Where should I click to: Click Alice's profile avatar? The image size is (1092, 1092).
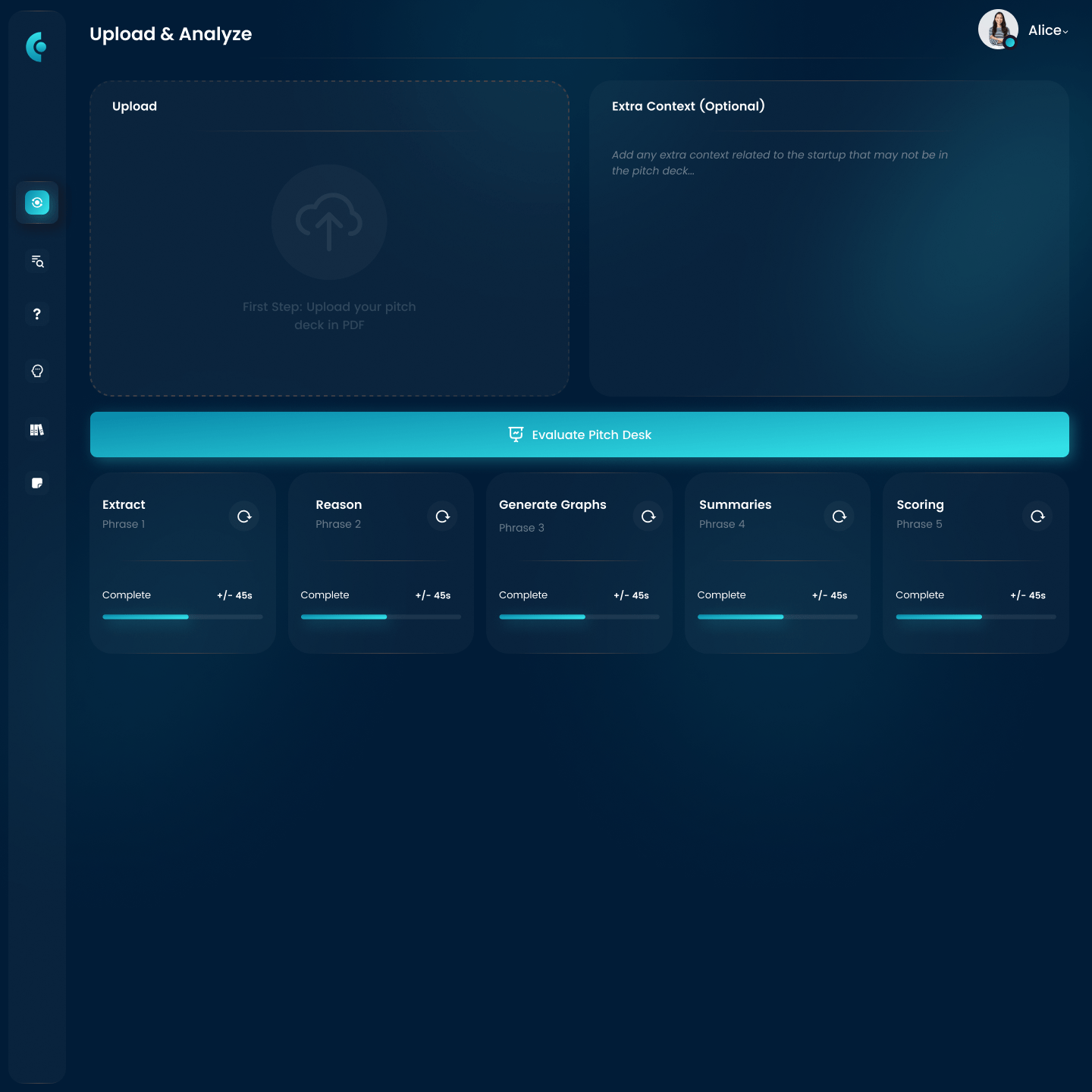998,30
